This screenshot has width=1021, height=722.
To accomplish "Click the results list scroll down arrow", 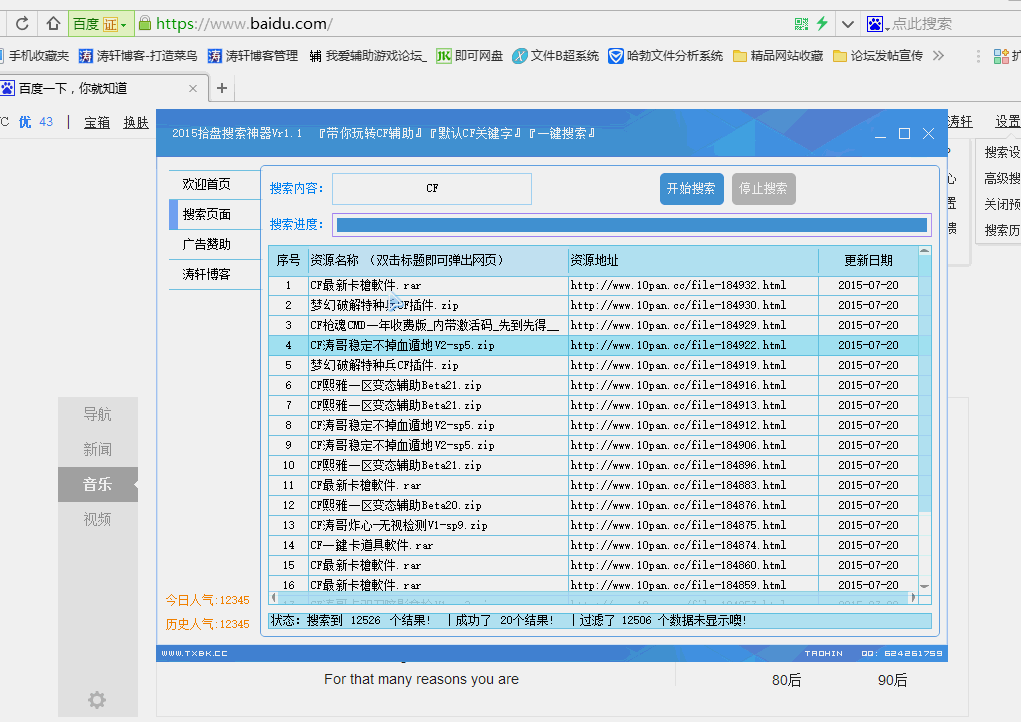I will click(x=924, y=586).
